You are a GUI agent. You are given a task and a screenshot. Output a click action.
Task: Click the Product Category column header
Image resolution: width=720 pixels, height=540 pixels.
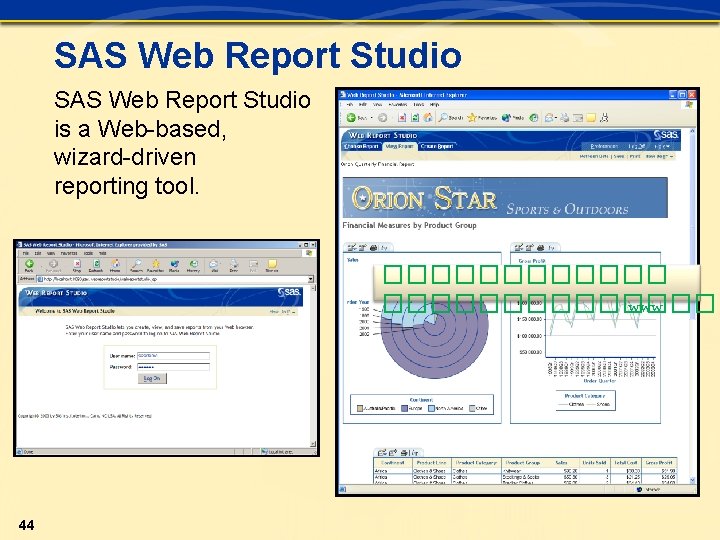[x=476, y=463]
